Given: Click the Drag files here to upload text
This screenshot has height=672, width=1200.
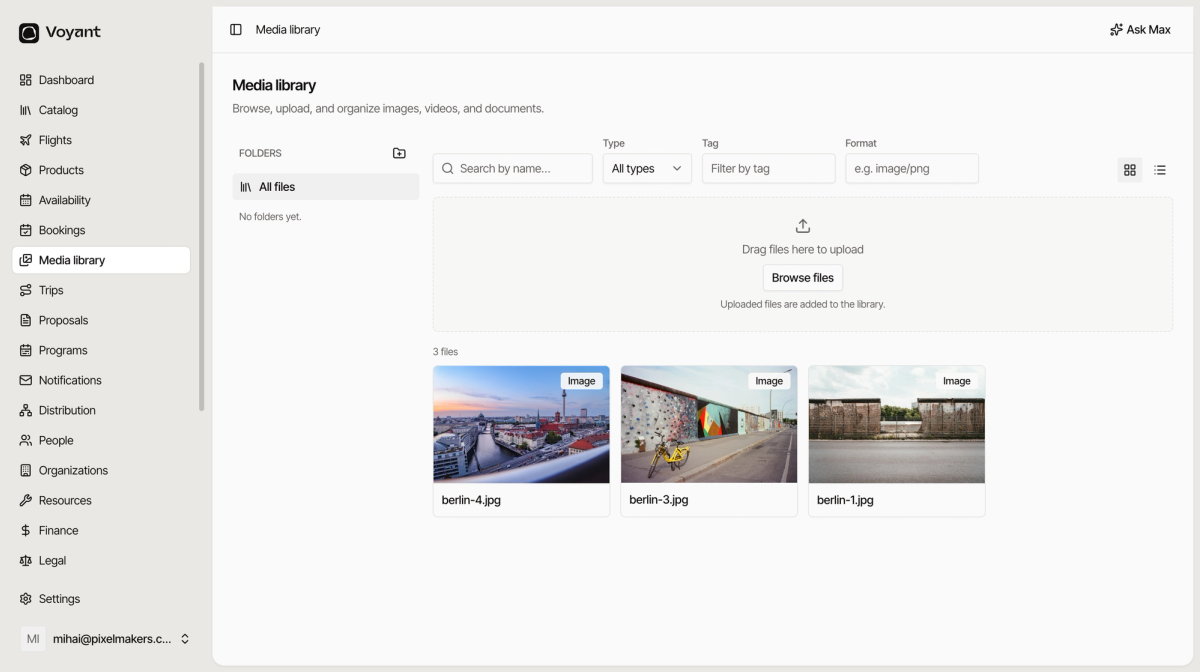Looking at the screenshot, I should pyautogui.click(x=803, y=250).
